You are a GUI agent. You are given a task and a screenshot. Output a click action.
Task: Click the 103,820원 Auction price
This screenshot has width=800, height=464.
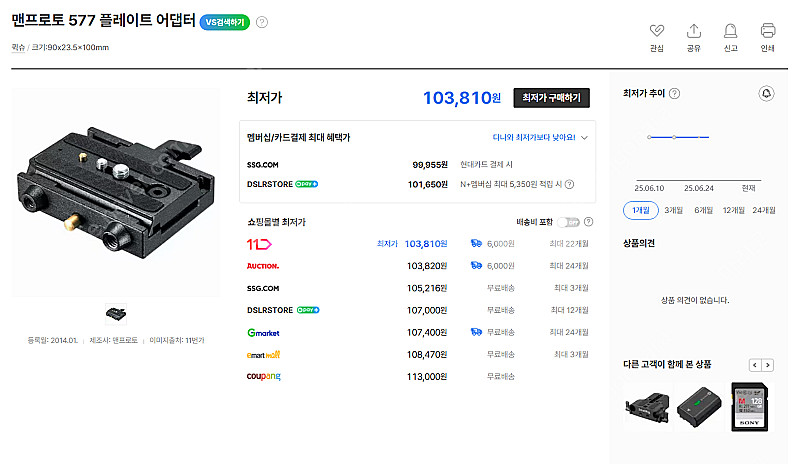427,266
